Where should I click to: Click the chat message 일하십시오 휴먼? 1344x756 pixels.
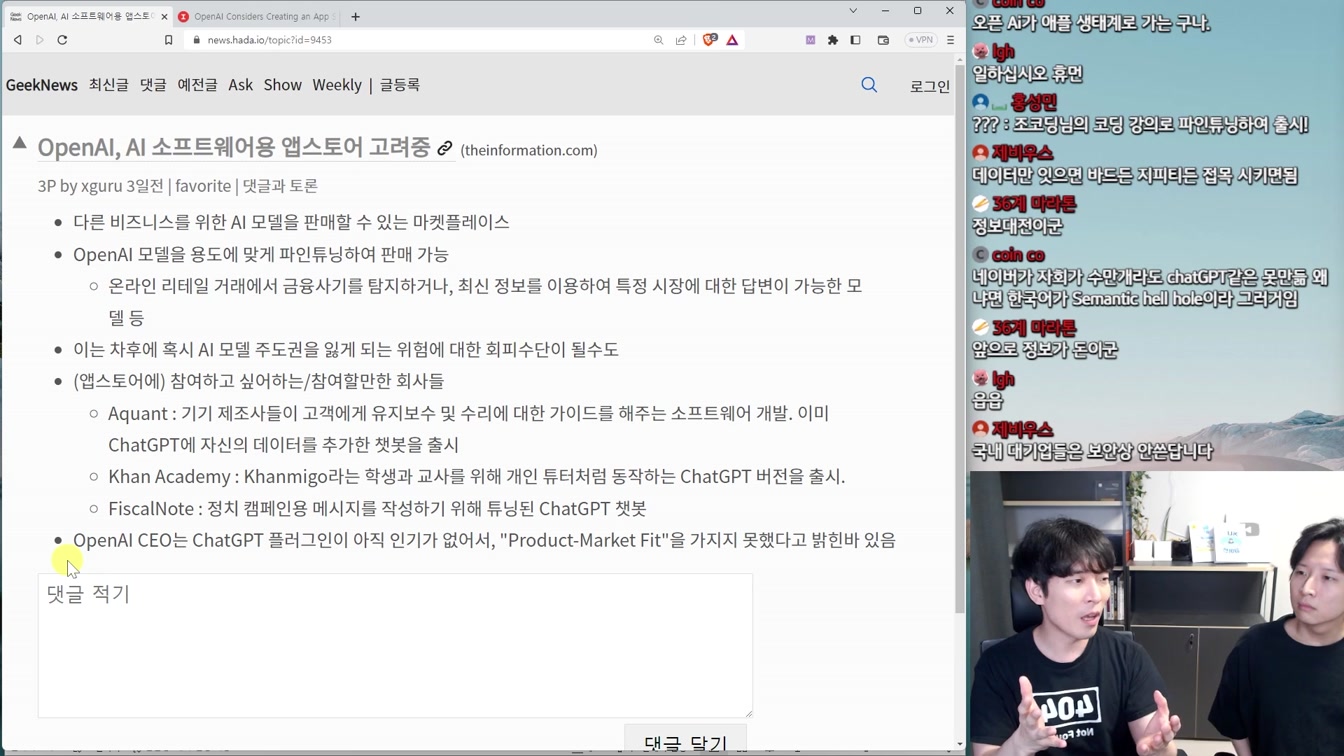coord(1028,74)
